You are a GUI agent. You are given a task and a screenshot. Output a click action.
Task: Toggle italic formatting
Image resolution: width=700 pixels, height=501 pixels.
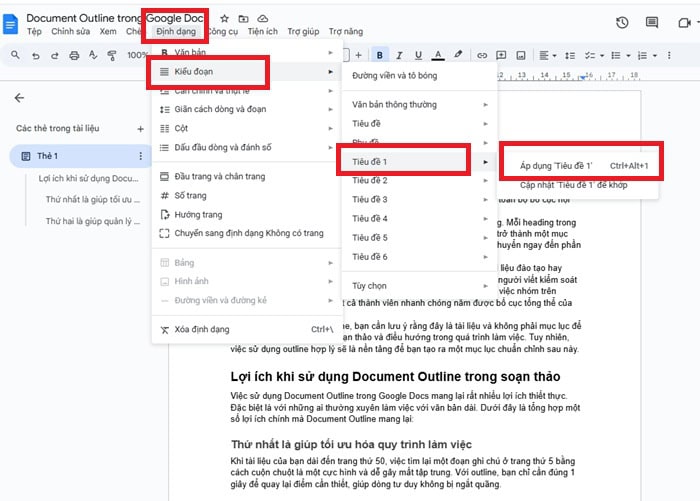[399, 55]
